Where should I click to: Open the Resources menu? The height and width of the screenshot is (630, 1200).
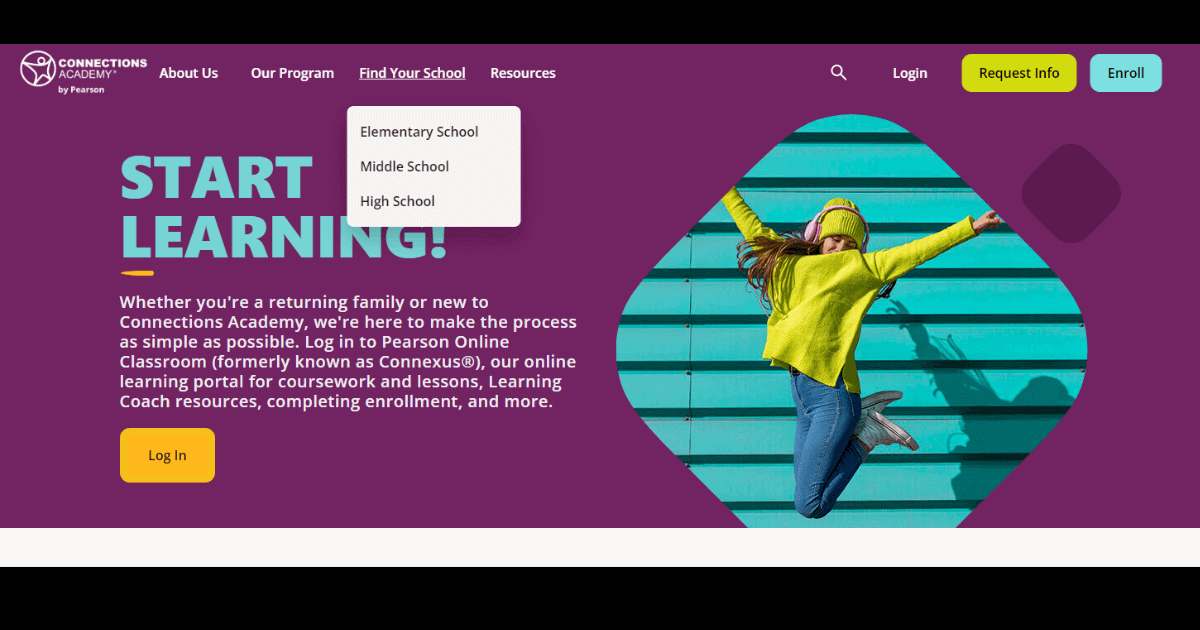click(523, 73)
